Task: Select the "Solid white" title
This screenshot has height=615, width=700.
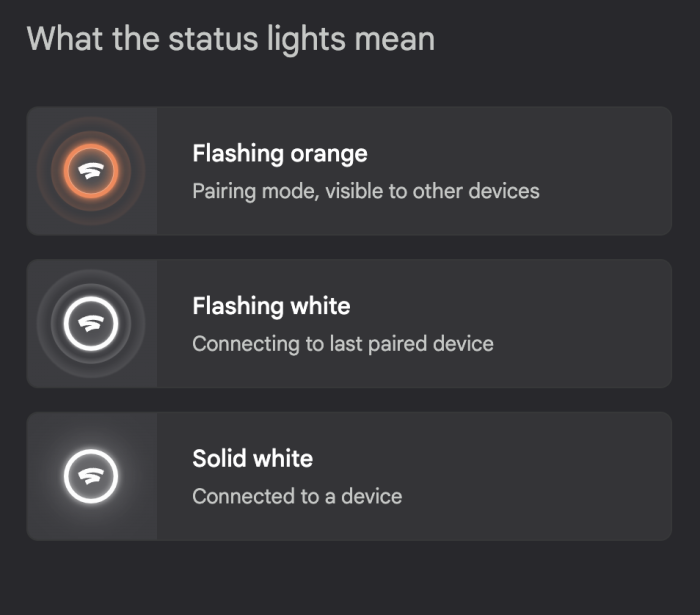Action: pos(253,459)
